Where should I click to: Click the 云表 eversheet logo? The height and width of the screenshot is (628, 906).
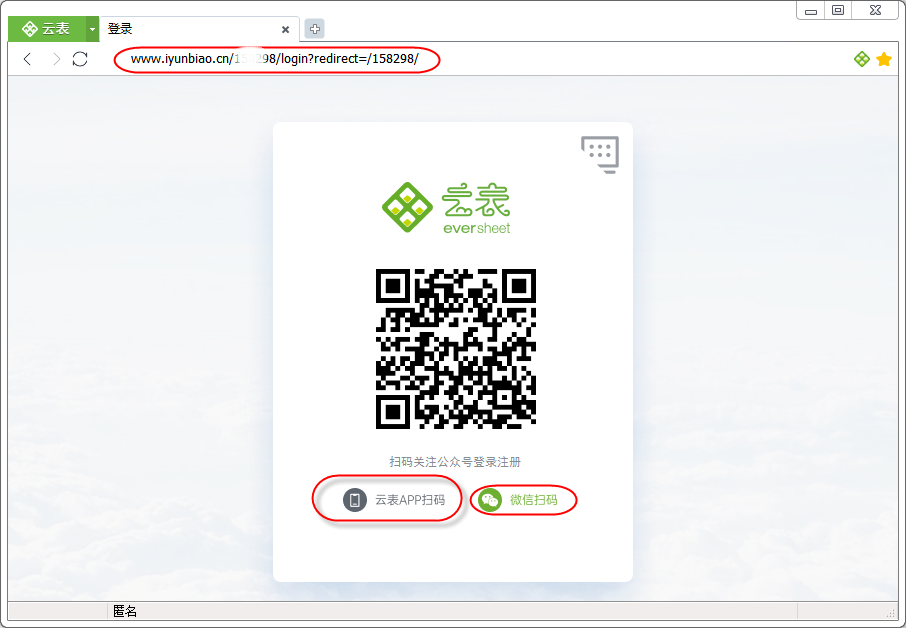click(446, 207)
